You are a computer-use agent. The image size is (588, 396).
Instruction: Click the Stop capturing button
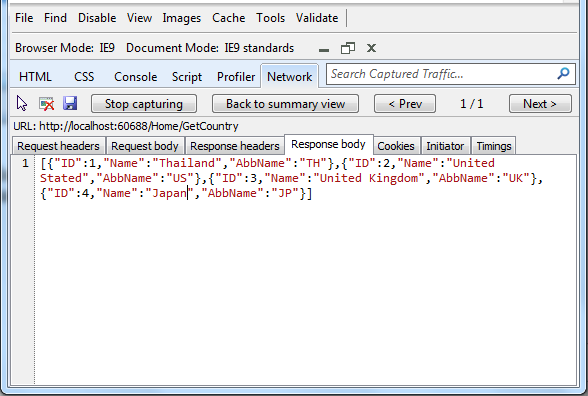coord(144,104)
